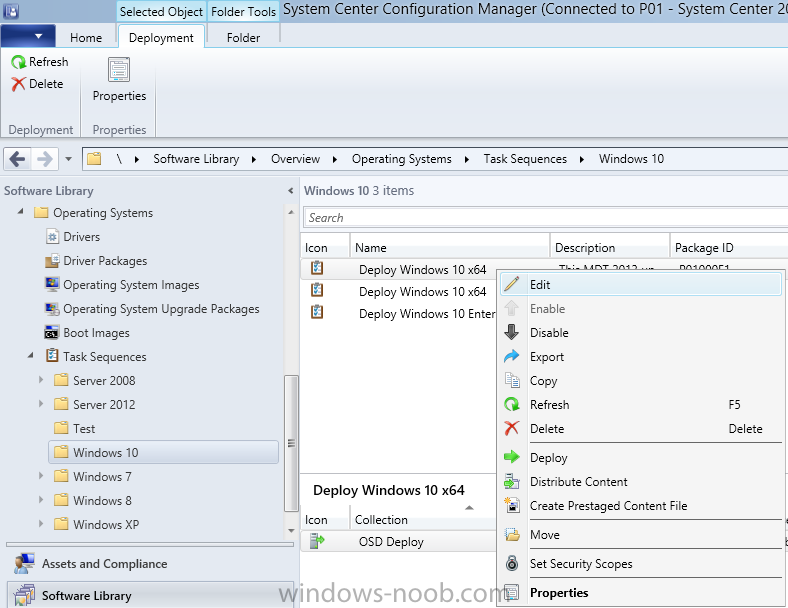Select the Test folder in tree
Screen dimensions: 788x608
tap(84, 429)
